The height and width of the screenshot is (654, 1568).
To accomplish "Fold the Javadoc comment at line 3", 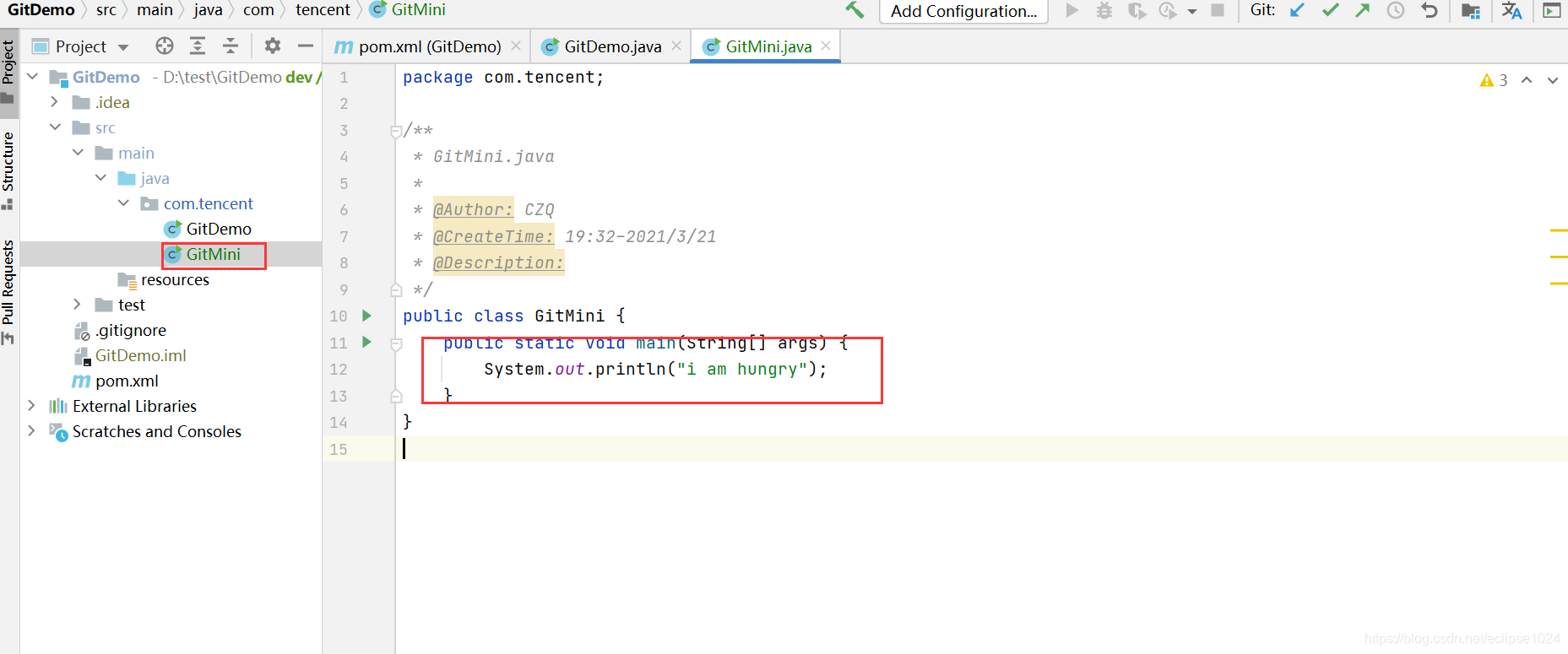I will pos(396,131).
